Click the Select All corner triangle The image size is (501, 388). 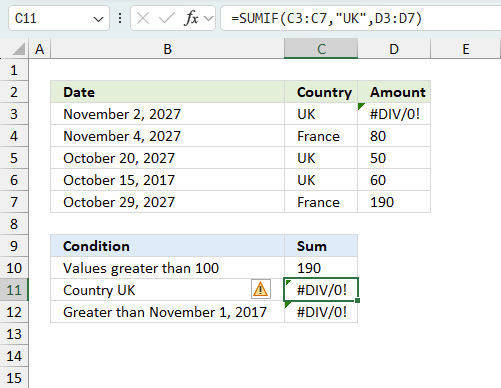(x=19, y=49)
